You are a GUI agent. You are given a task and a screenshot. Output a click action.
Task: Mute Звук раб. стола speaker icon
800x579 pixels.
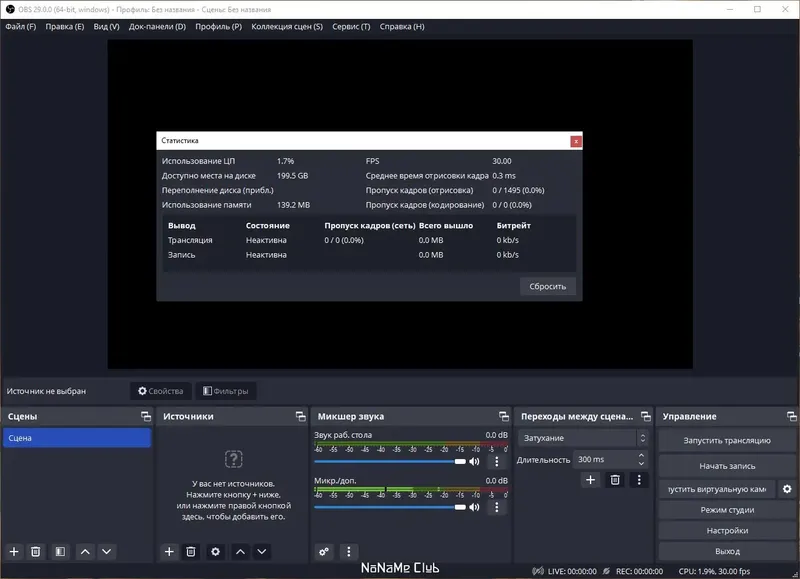click(x=474, y=462)
